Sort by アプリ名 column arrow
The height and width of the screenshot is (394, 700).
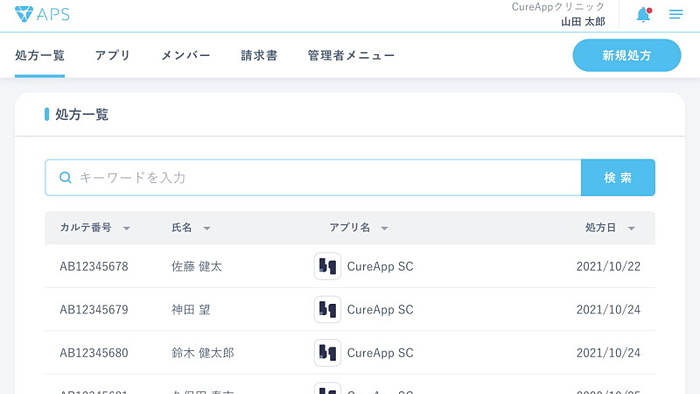[384, 228]
